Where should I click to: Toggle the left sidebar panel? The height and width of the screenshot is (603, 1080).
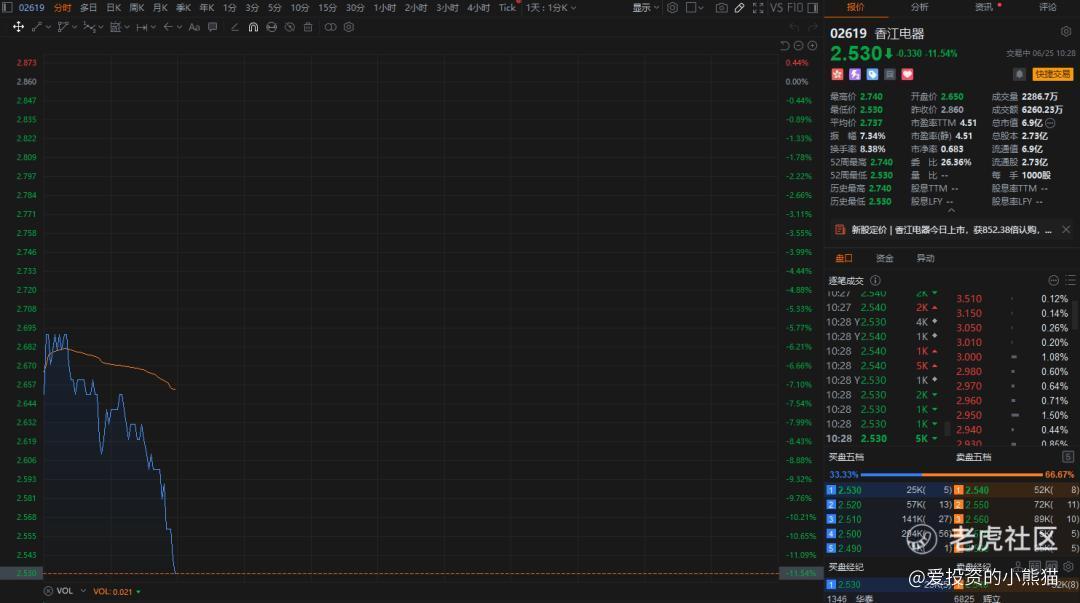[x=7, y=8]
